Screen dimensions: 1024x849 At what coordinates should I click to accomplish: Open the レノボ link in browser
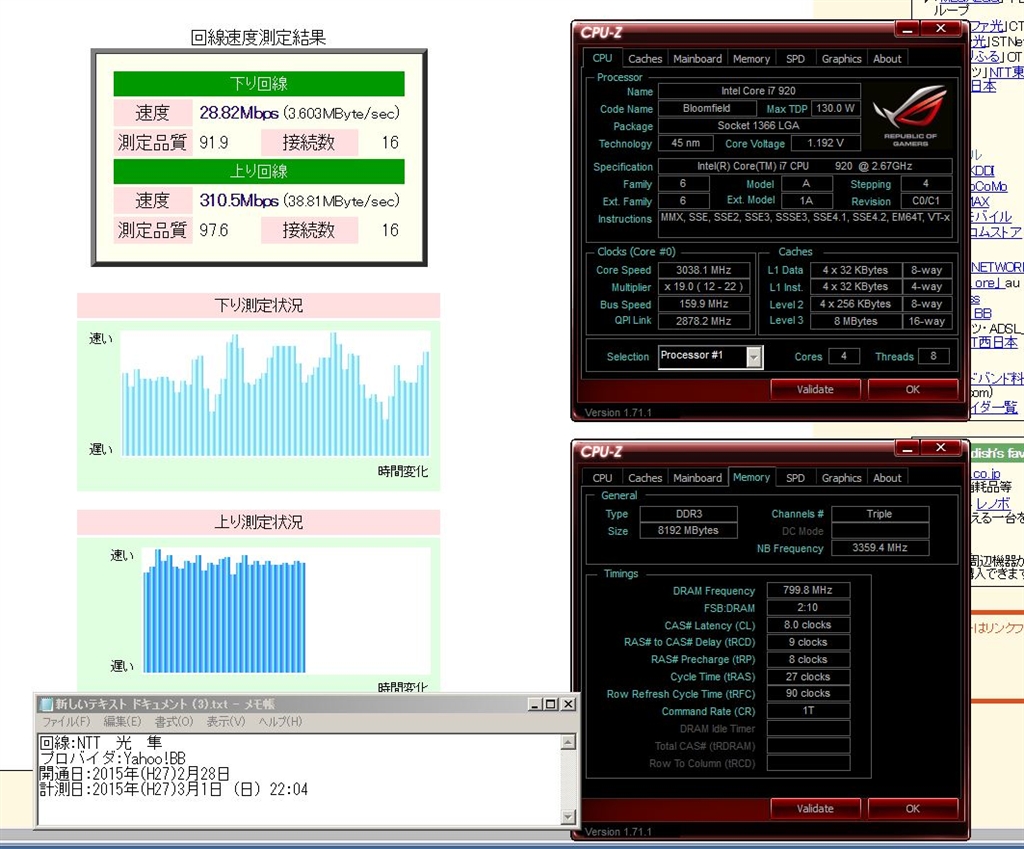[x=993, y=504]
